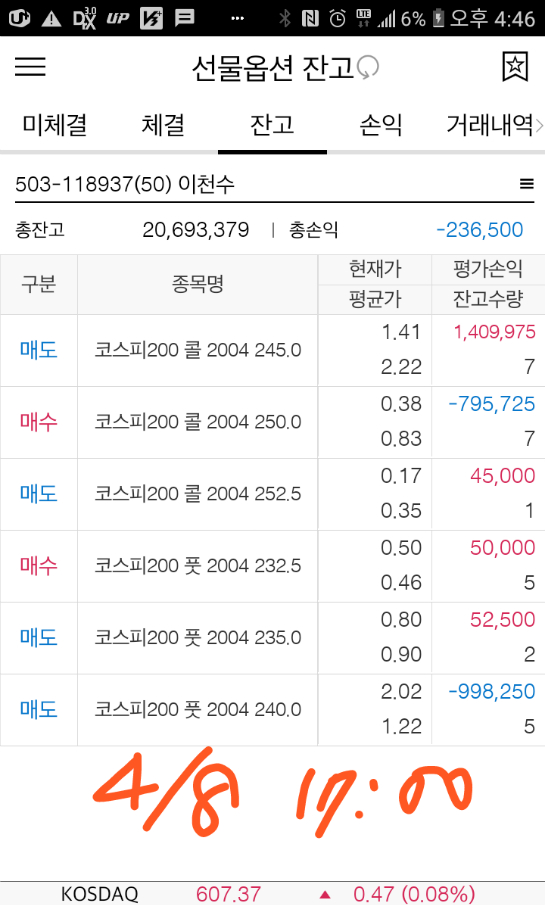Open the hamburger menu at top left
Image resolution: width=545 pixels, height=905 pixels.
(30, 66)
